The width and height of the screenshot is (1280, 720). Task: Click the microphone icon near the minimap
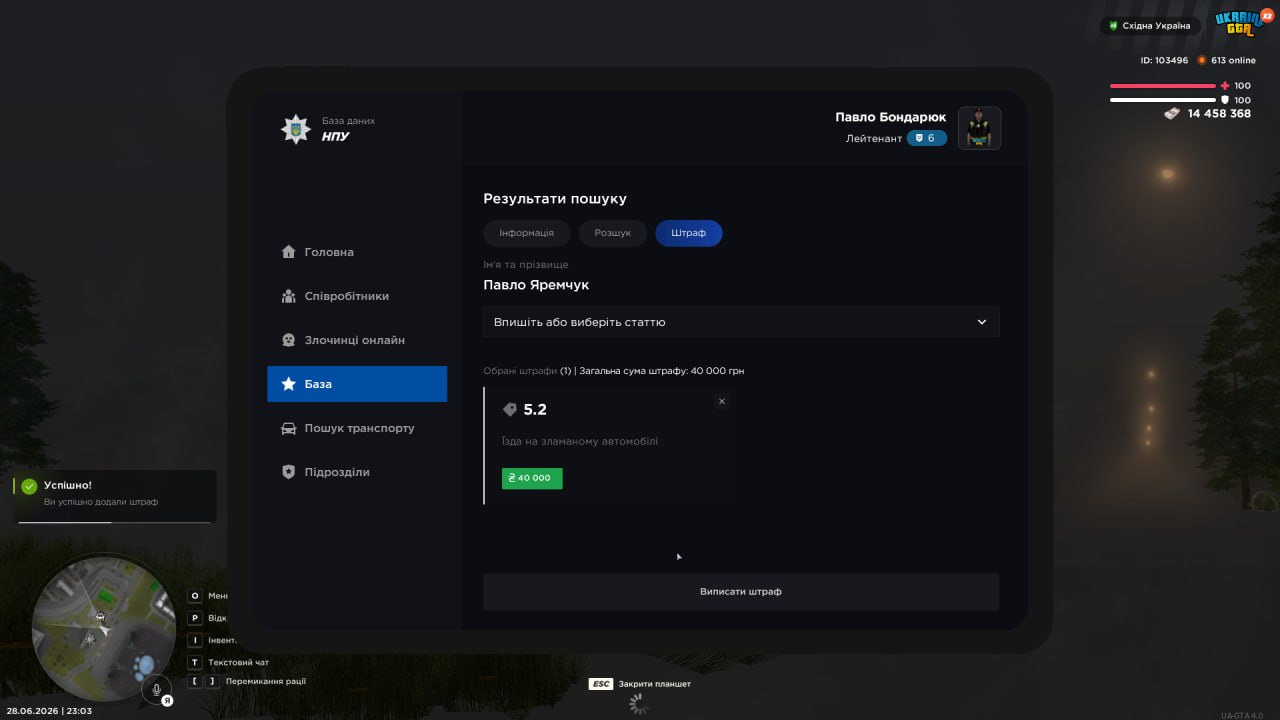coord(156,689)
